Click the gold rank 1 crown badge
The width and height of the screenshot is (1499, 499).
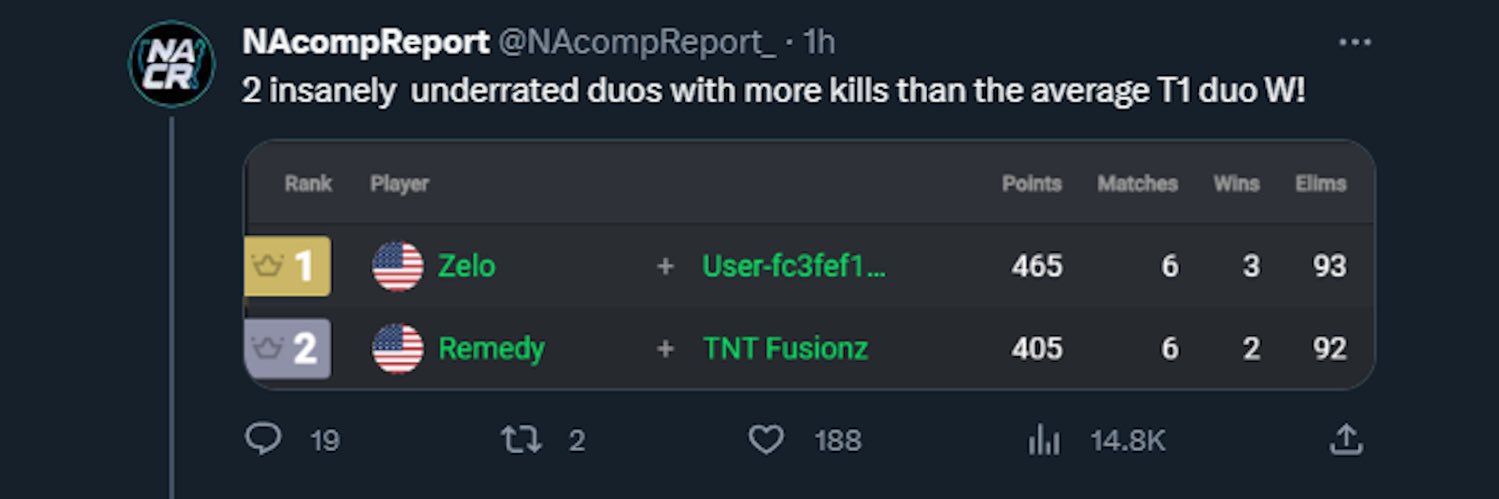(x=288, y=266)
